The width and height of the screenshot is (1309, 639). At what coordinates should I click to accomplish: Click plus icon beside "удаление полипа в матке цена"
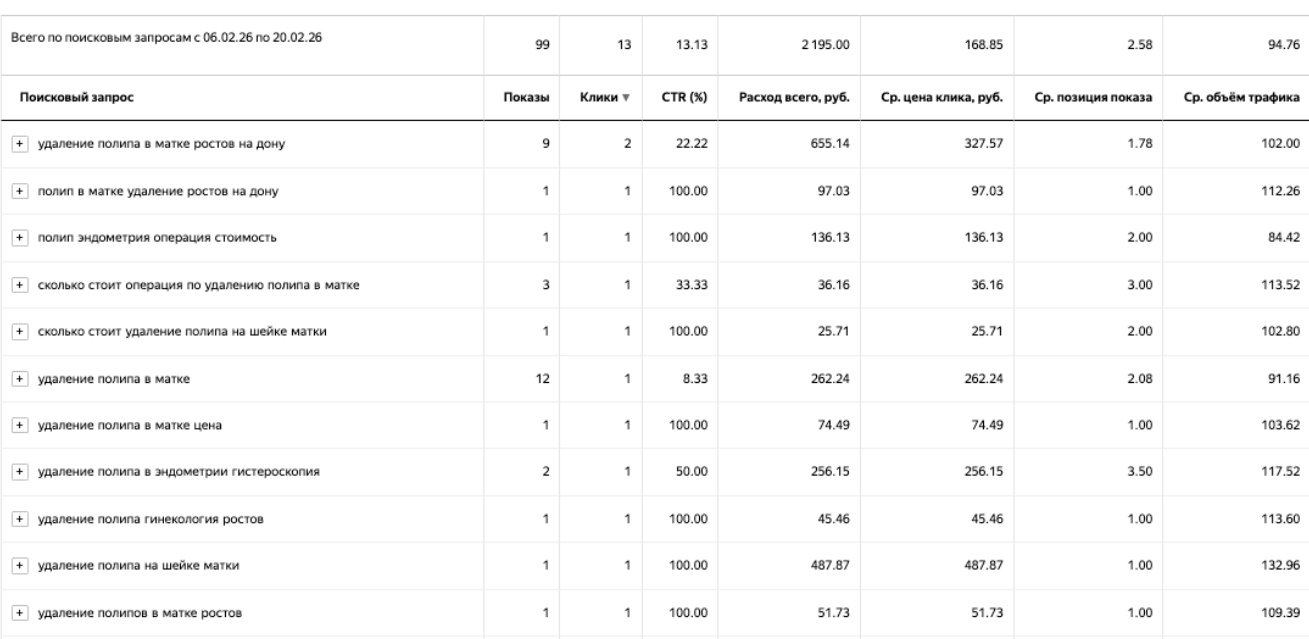point(19,426)
